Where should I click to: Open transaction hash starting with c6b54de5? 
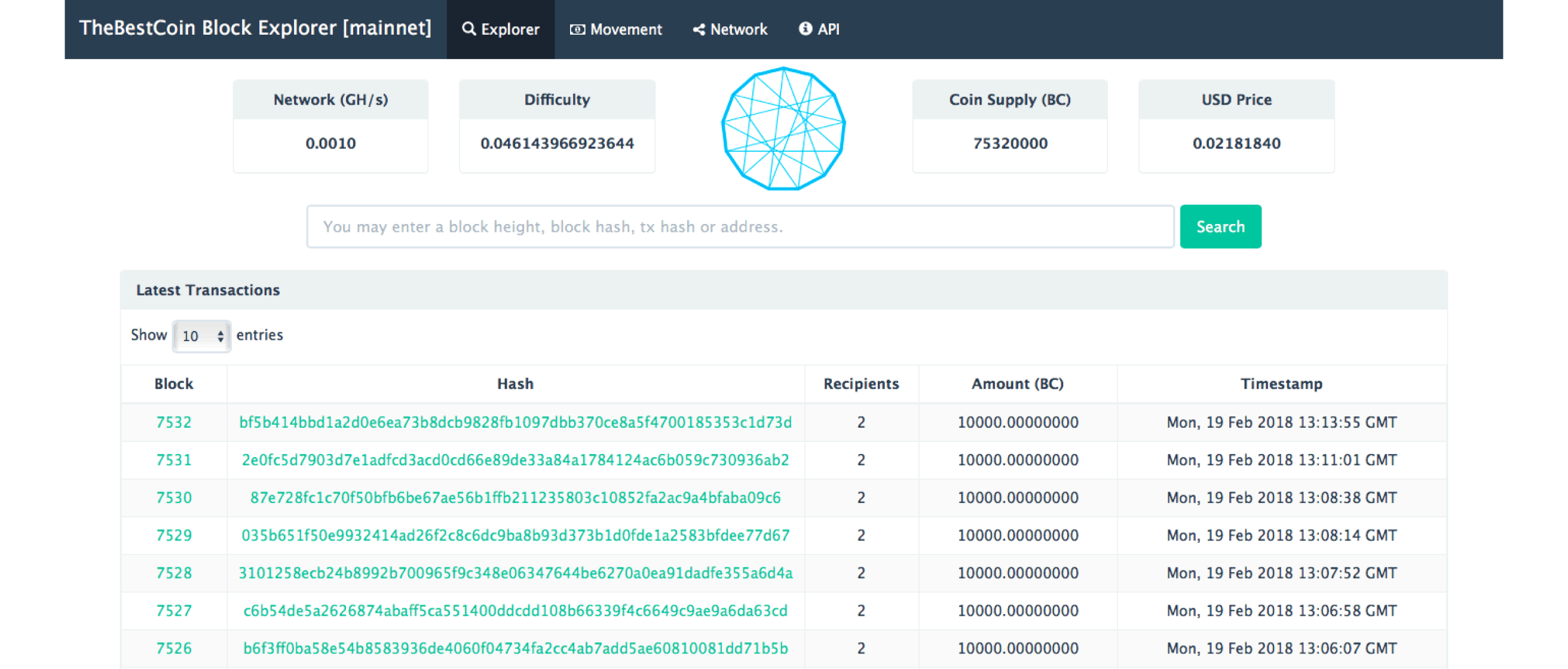(515, 610)
